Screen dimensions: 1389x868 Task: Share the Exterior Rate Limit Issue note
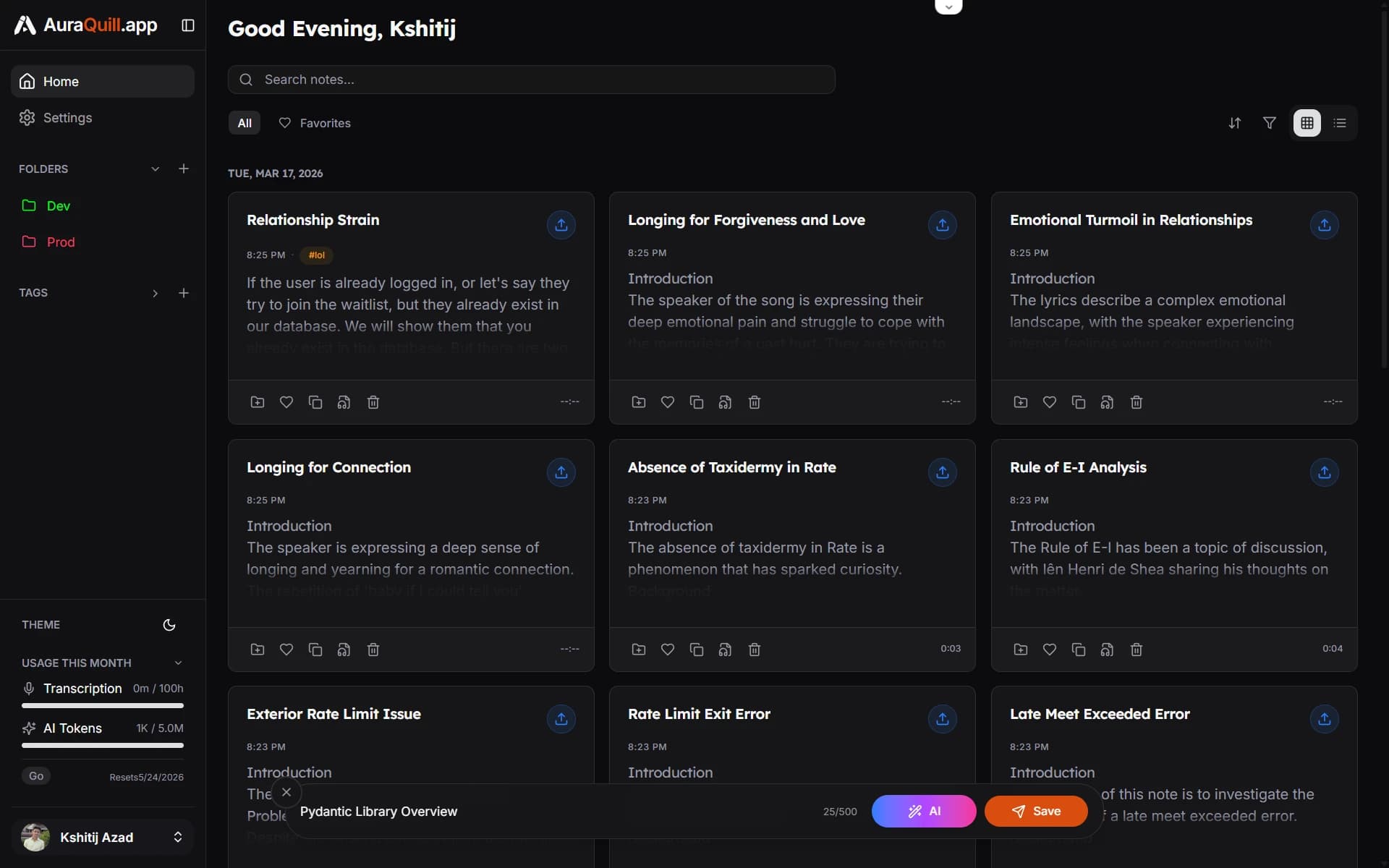point(561,719)
